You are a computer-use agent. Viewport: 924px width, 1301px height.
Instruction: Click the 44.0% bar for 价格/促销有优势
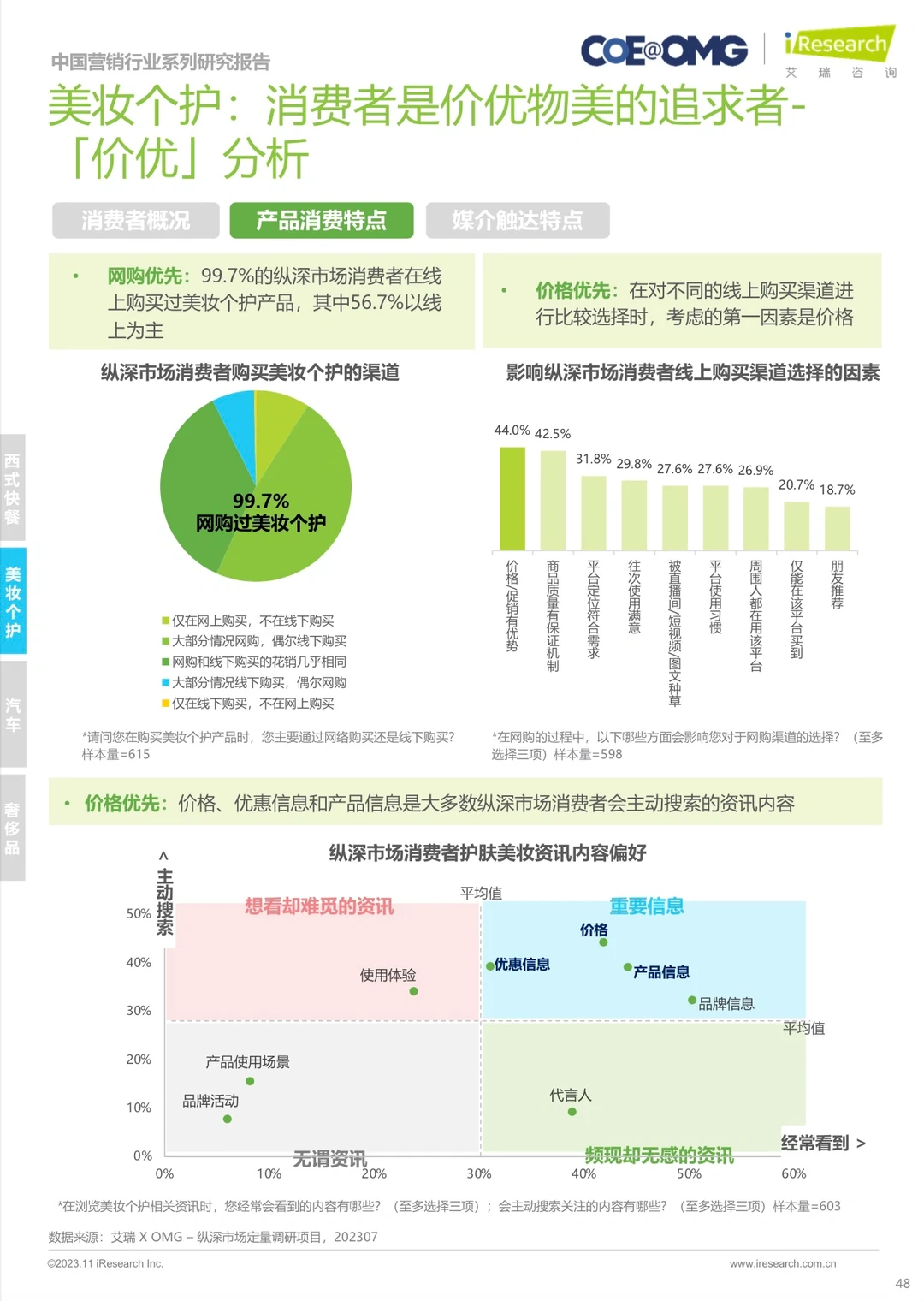(x=512, y=498)
